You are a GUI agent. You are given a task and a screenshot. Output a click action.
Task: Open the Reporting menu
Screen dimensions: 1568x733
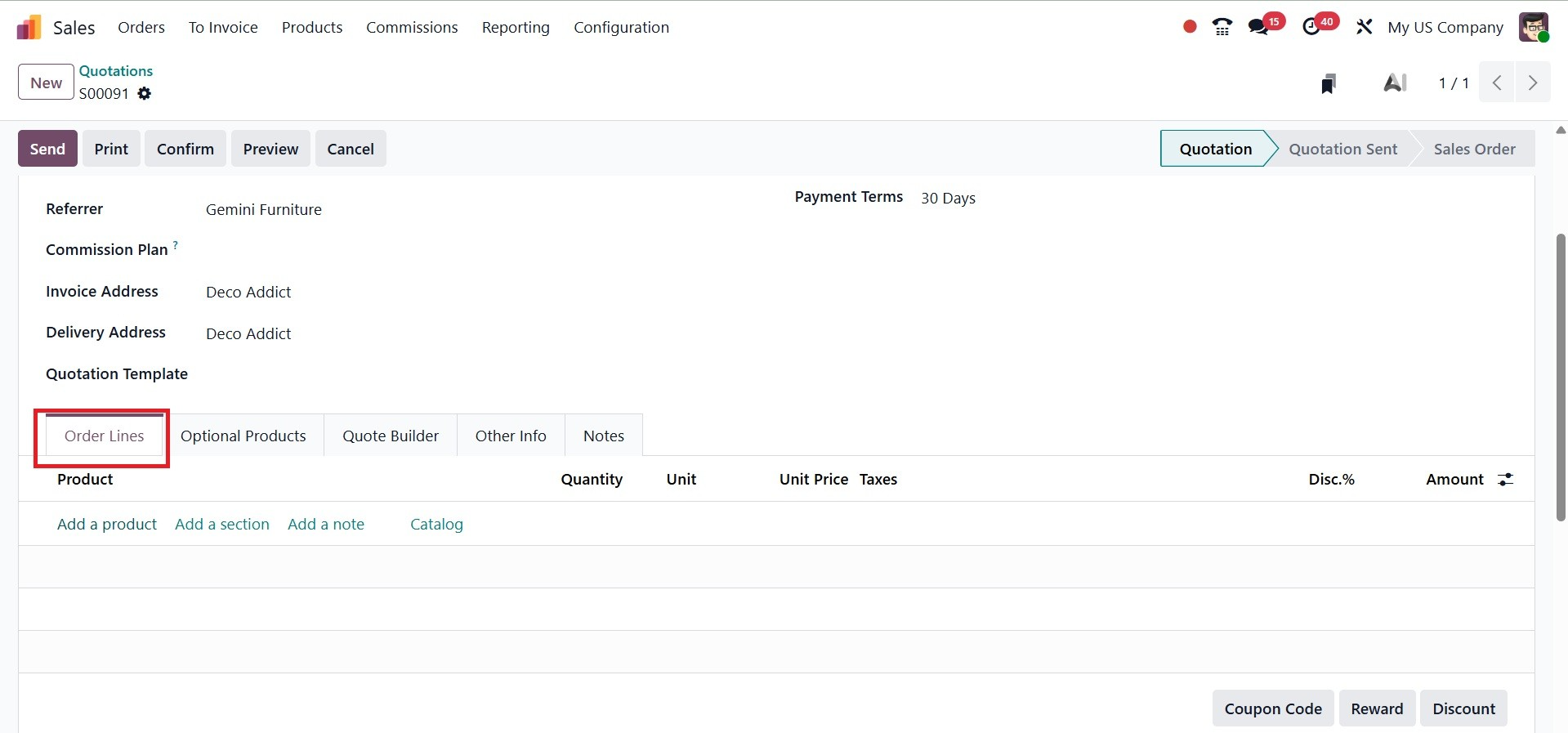tap(516, 27)
